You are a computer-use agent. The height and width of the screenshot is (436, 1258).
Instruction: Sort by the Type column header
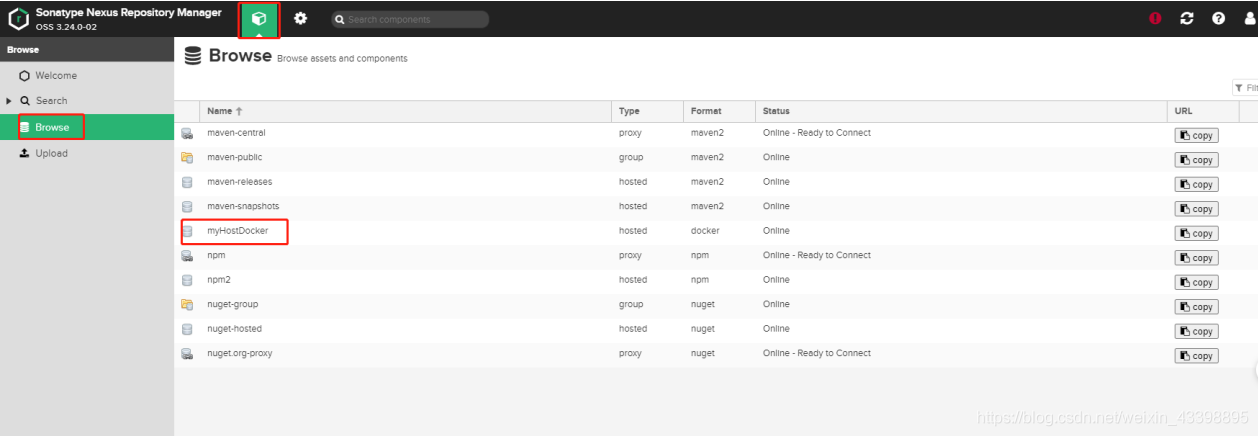pyautogui.click(x=647, y=111)
